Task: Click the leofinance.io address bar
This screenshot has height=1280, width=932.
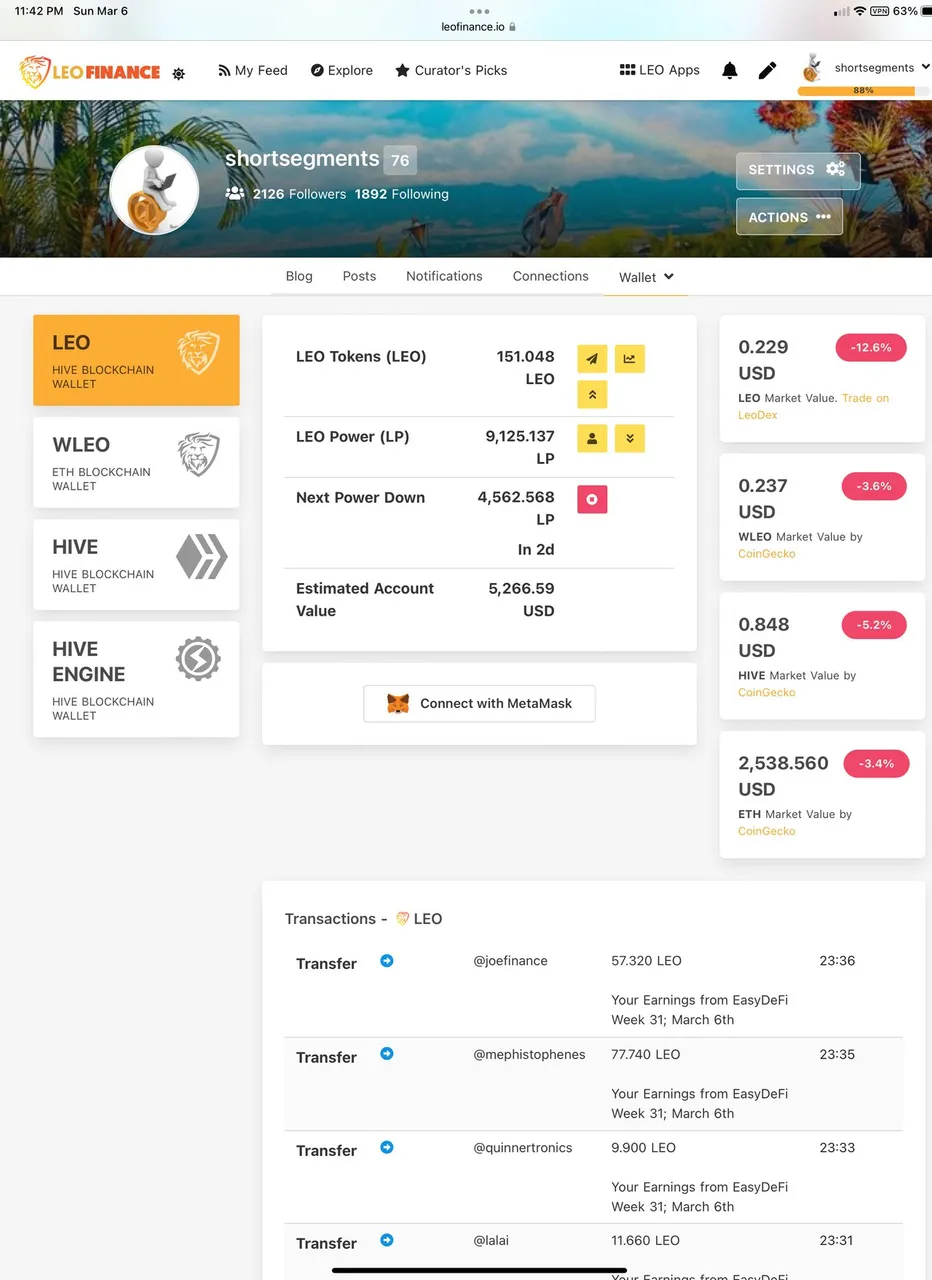Action: pyautogui.click(x=478, y=27)
